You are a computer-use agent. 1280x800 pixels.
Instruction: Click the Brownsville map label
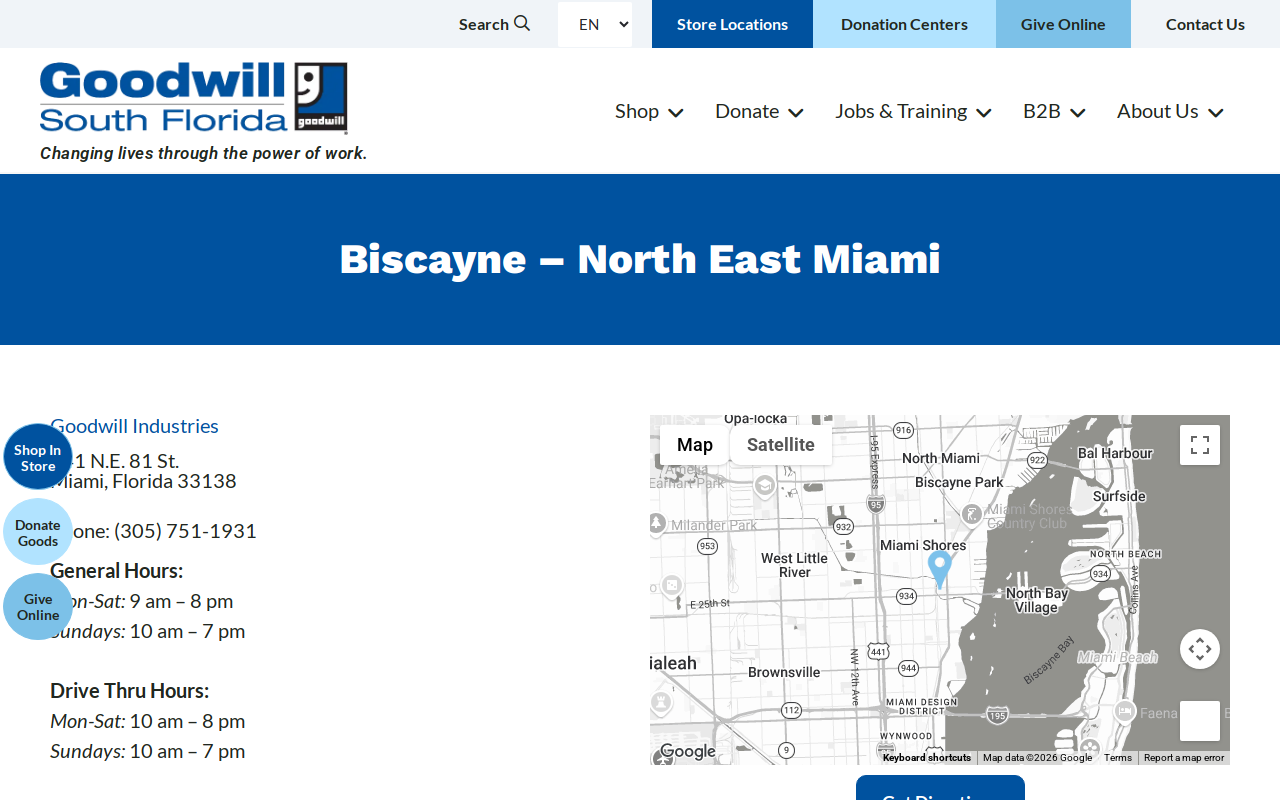pyautogui.click(x=784, y=672)
